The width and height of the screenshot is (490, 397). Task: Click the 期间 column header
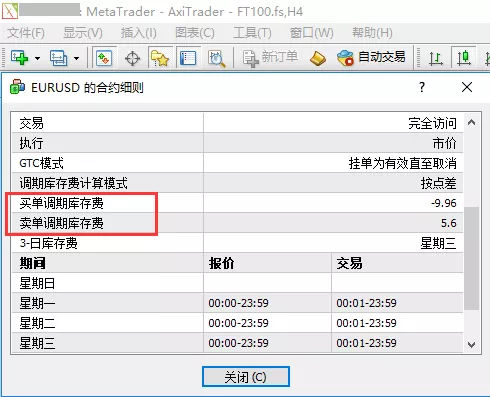[x=32, y=263]
